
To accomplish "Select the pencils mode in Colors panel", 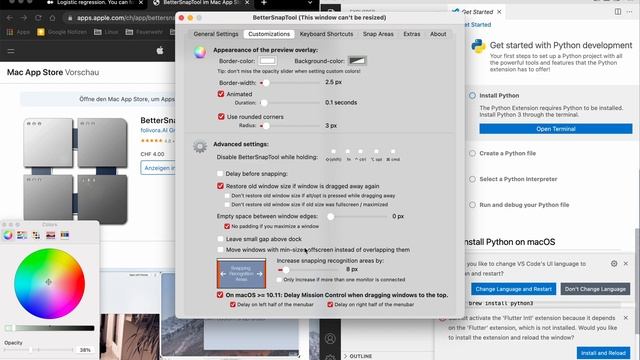I will coord(64,235).
